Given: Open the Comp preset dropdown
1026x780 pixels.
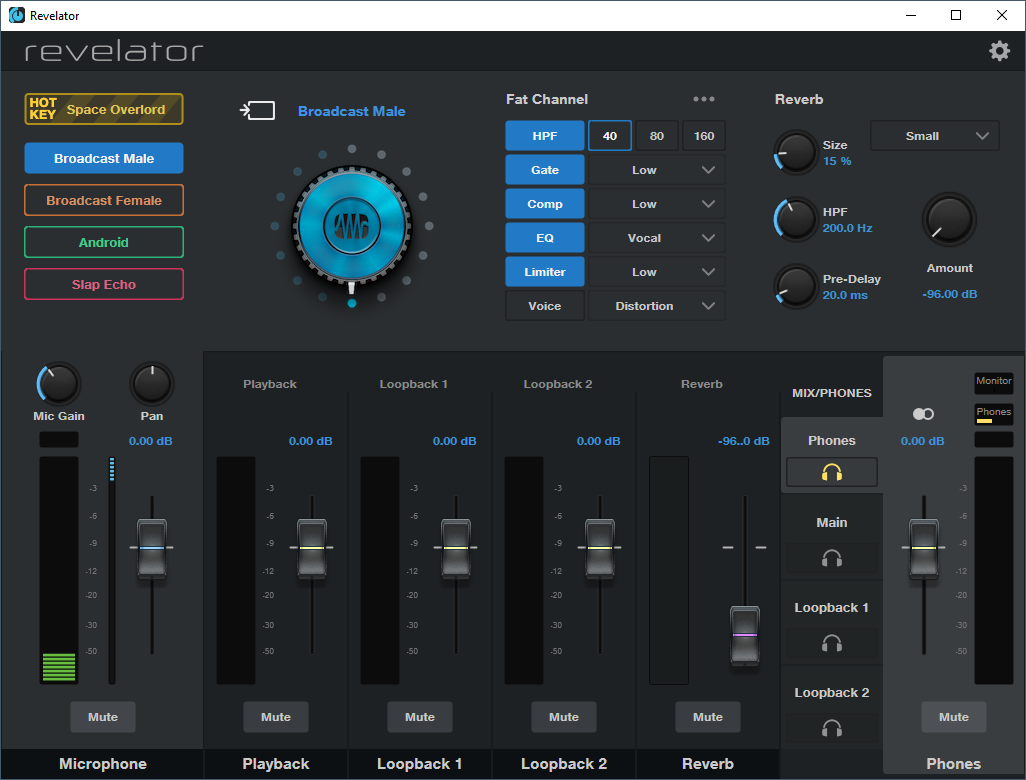Looking at the screenshot, I should (x=656, y=204).
